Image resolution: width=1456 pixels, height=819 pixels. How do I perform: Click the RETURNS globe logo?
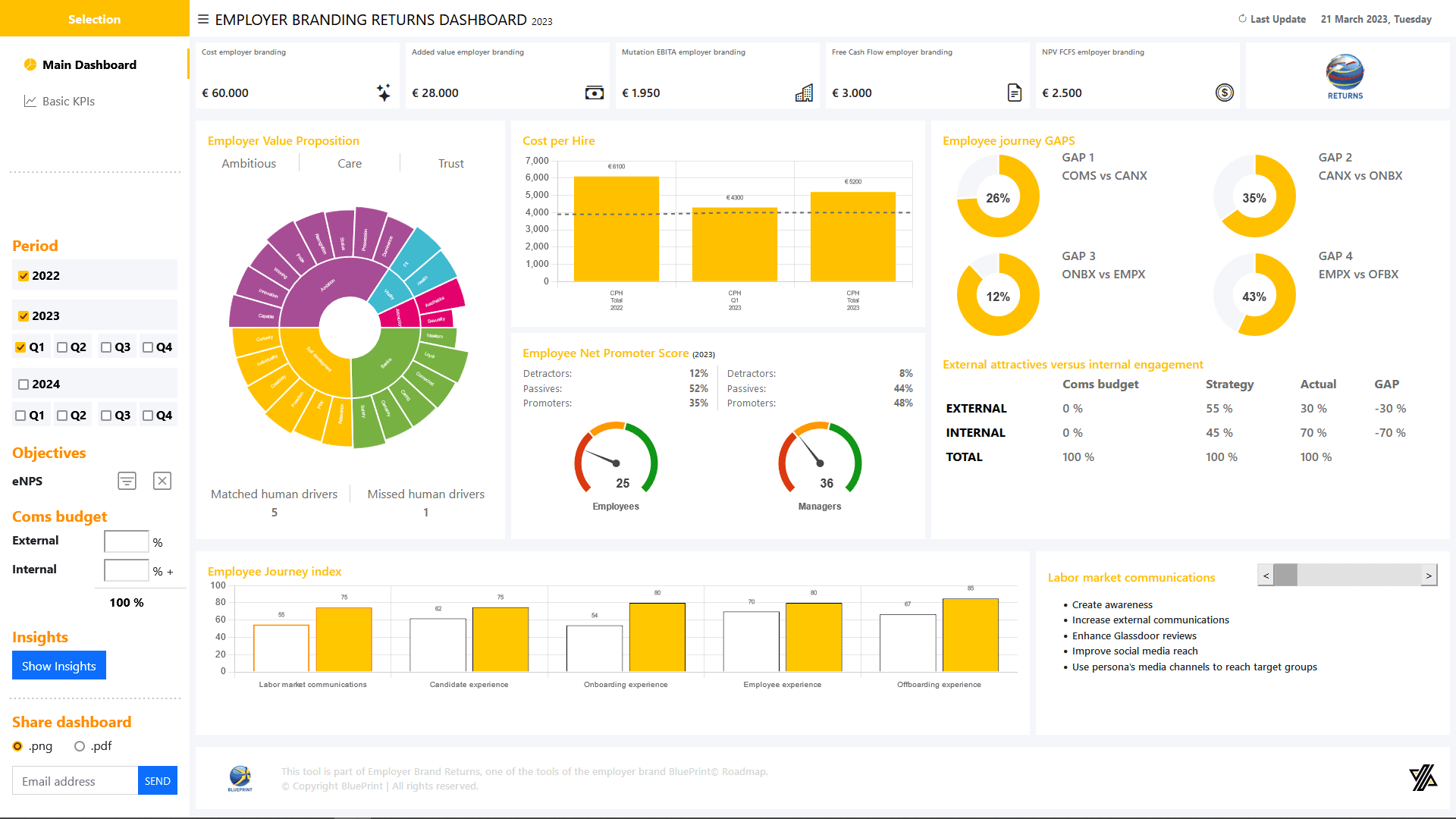pyautogui.click(x=1345, y=76)
